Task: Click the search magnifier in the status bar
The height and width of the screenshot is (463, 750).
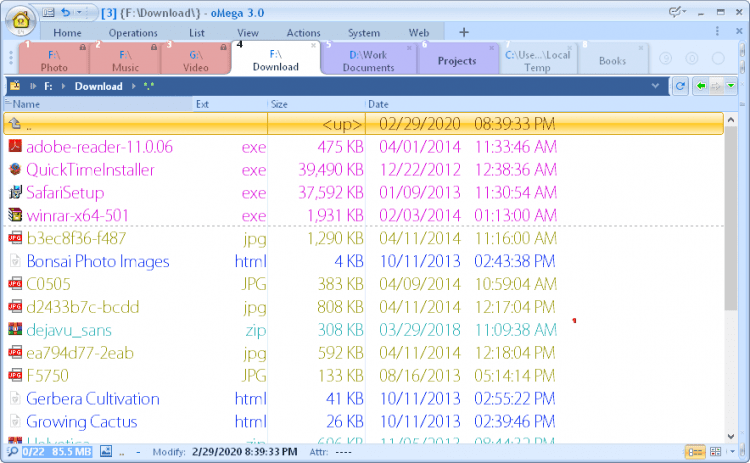Action: [x=13, y=451]
